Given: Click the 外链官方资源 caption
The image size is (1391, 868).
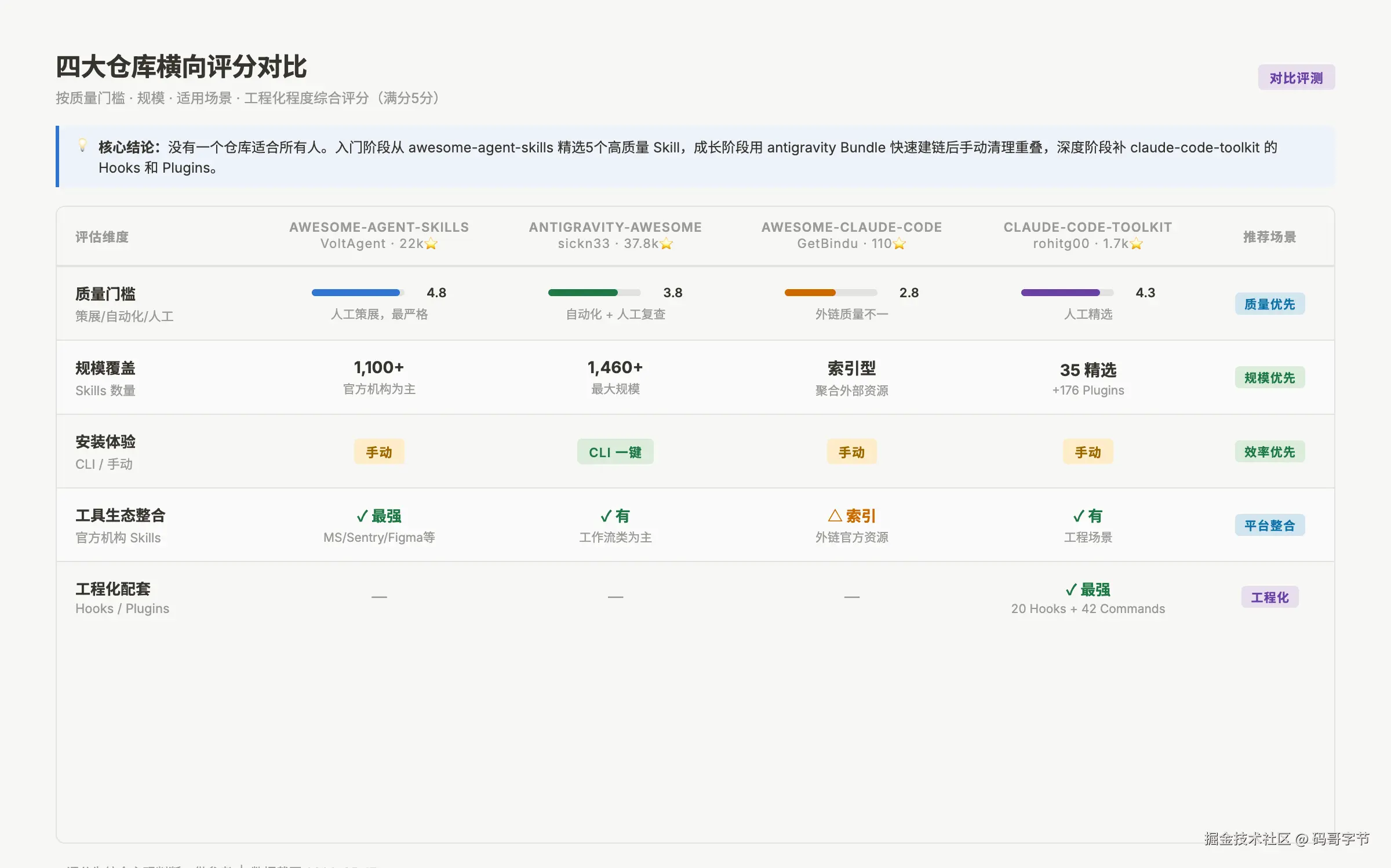Looking at the screenshot, I should 851,538.
